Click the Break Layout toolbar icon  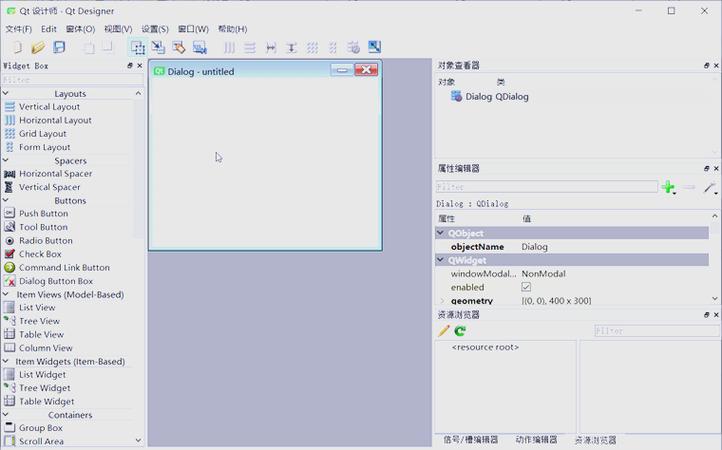(354, 47)
